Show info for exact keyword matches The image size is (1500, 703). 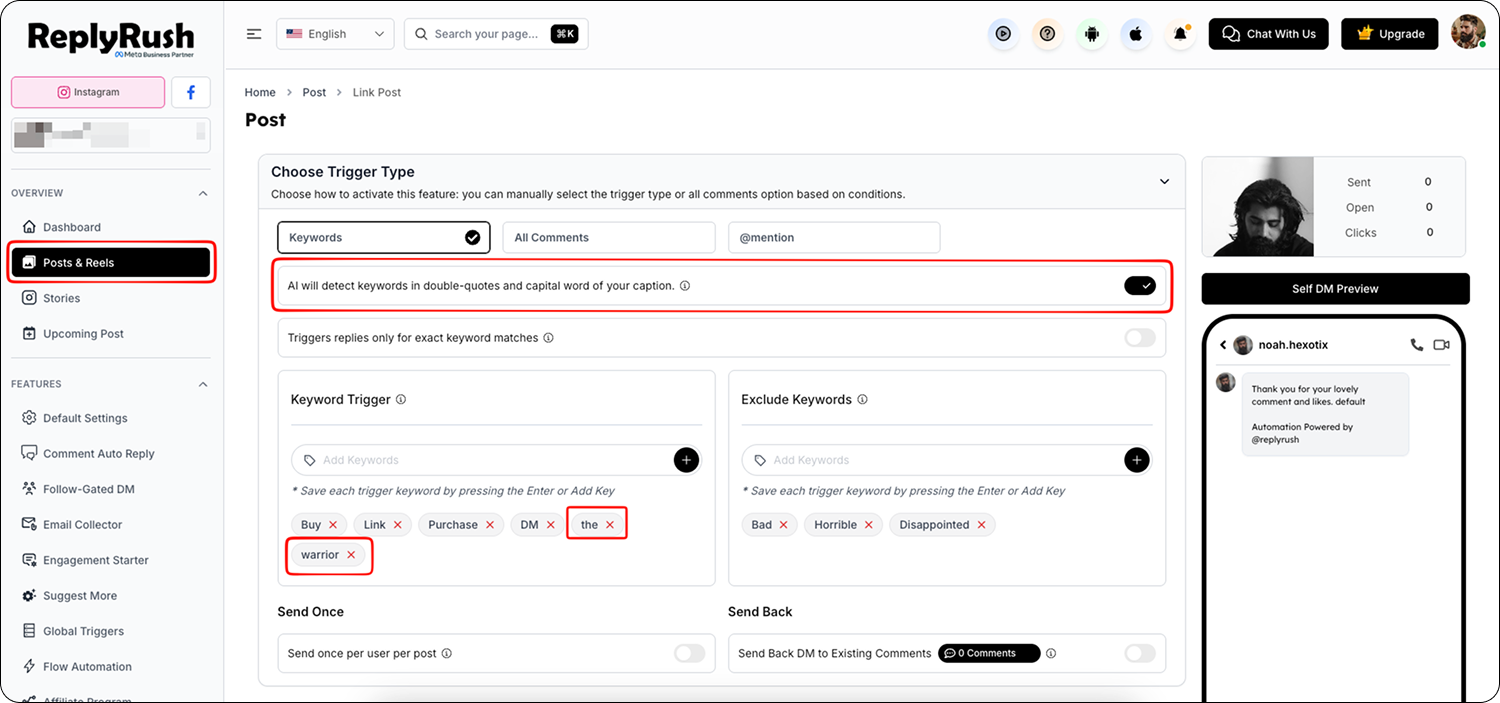click(x=548, y=338)
